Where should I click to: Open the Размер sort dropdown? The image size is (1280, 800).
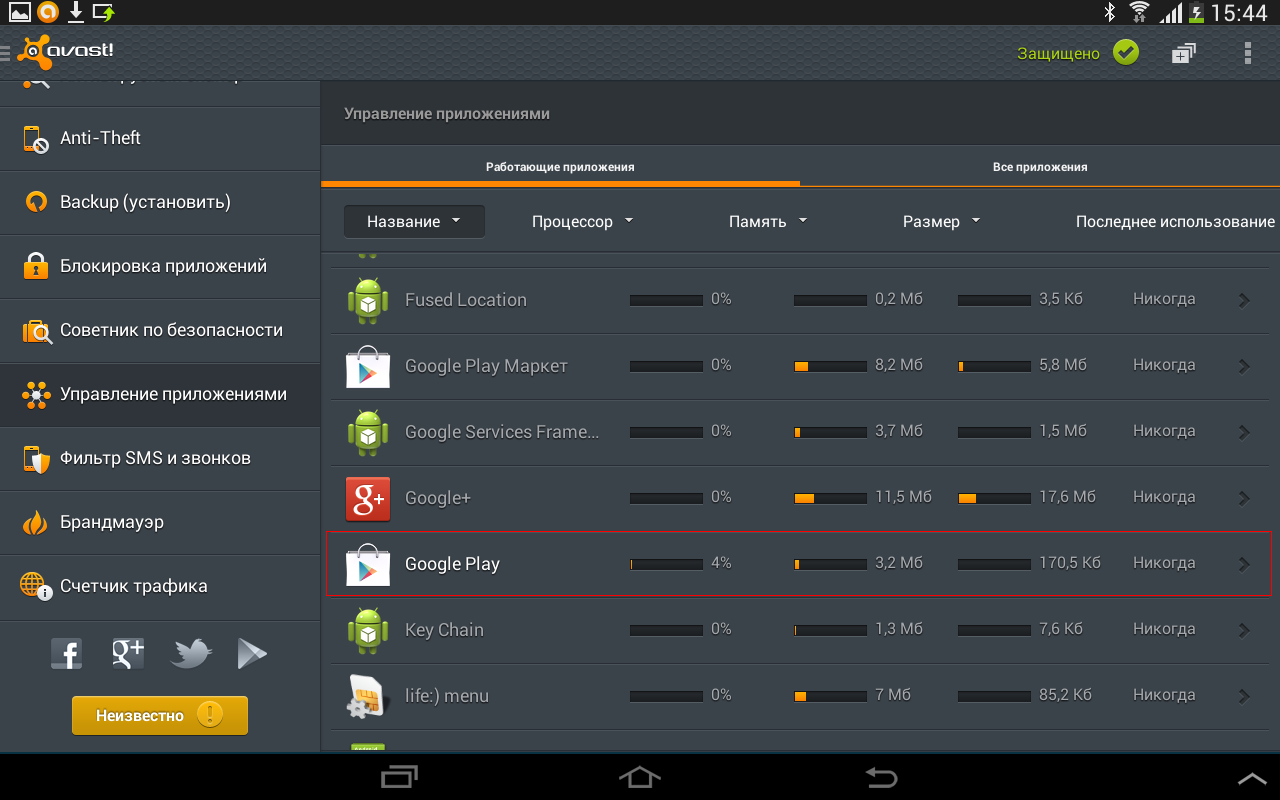942,222
